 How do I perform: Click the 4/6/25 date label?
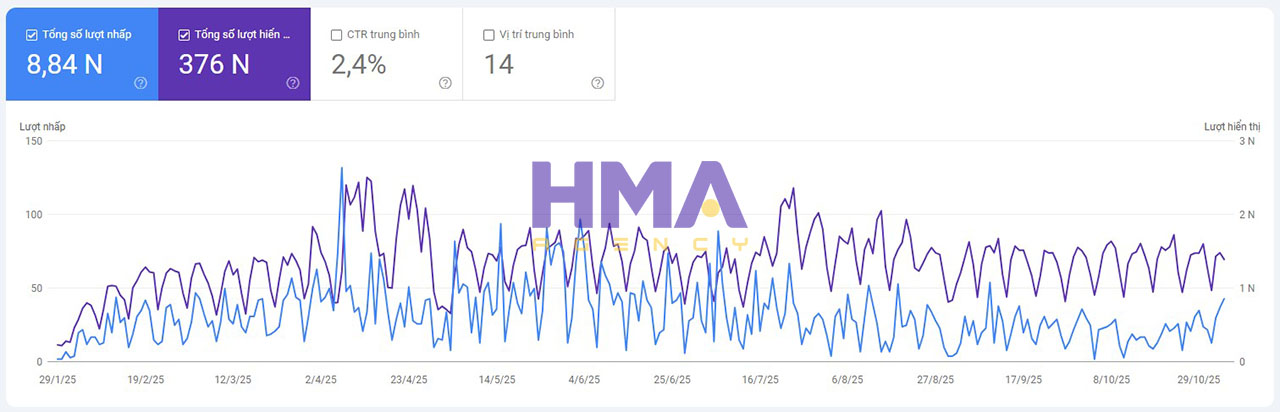point(584,380)
